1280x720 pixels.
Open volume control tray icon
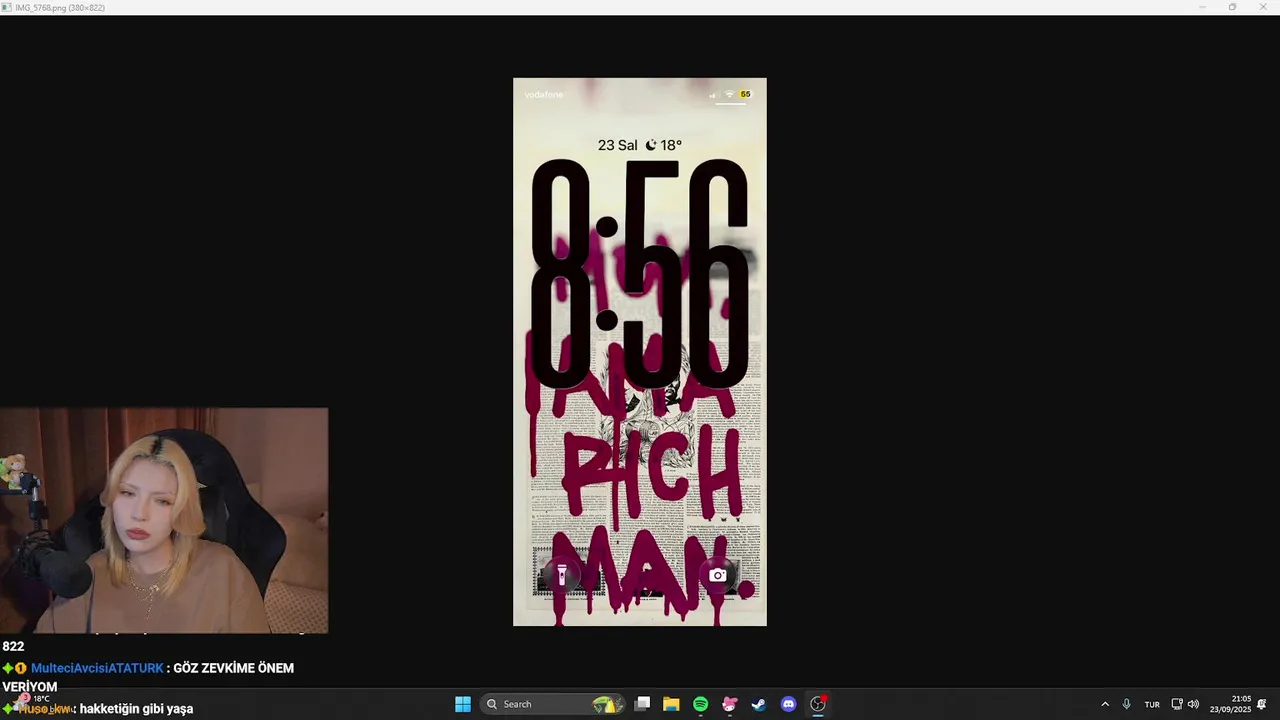coord(1193,704)
